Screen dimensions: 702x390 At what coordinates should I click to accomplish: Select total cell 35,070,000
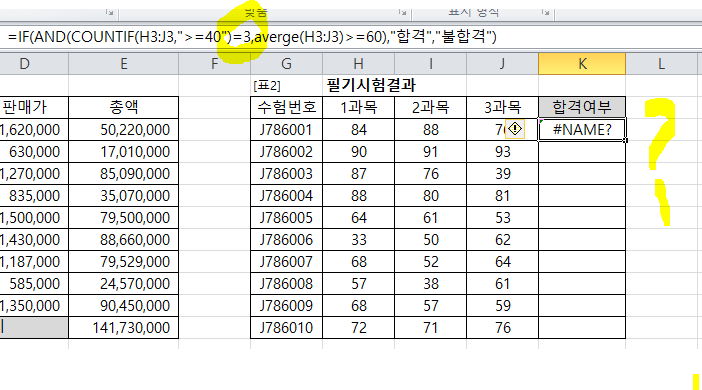point(124,195)
